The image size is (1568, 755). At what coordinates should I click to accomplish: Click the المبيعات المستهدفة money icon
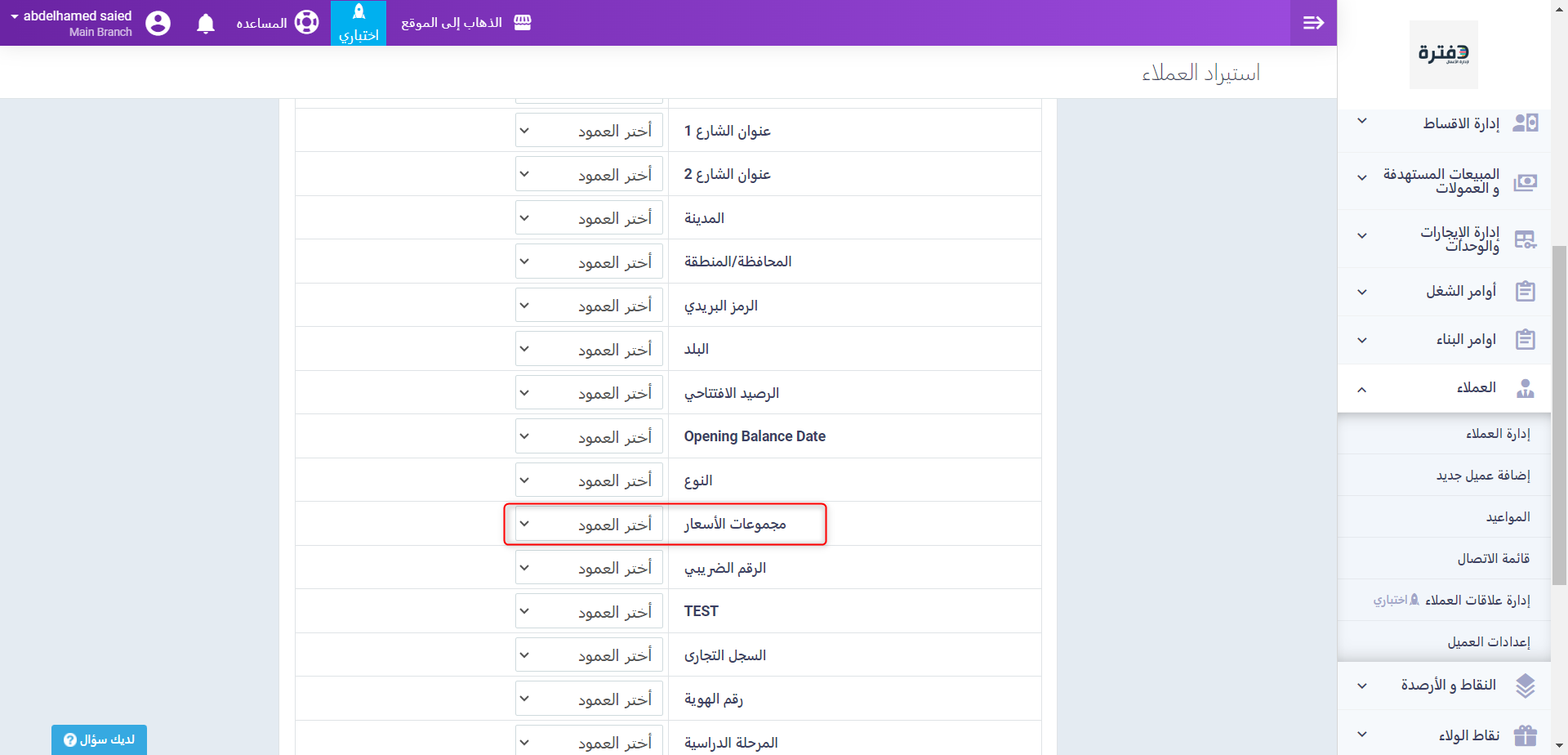(x=1526, y=181)
